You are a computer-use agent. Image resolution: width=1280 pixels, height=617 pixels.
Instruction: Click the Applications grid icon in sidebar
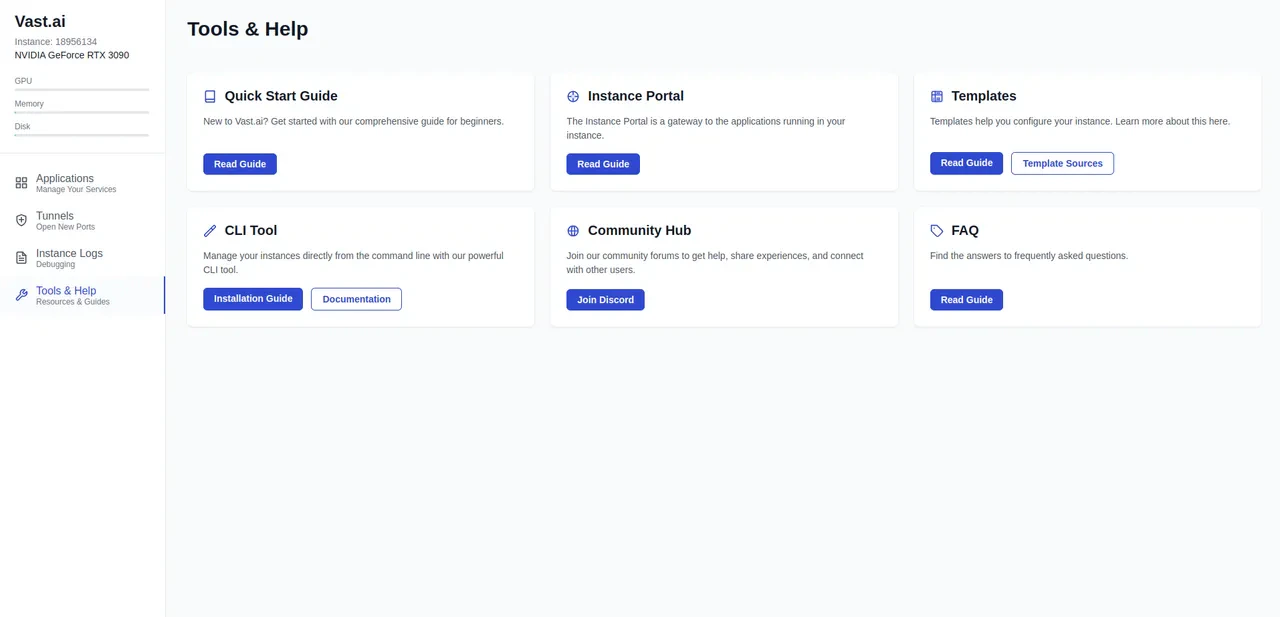tap(21, 183)
